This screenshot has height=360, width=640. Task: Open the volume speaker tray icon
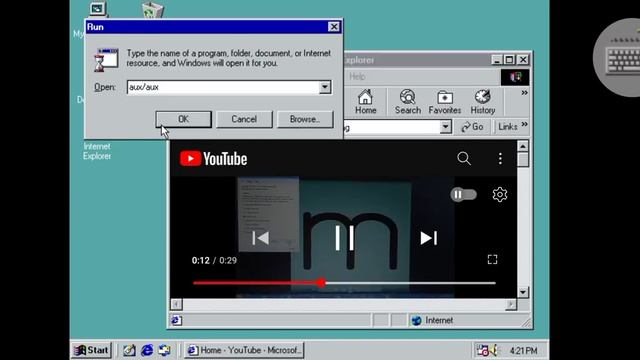tap(494, 350)
